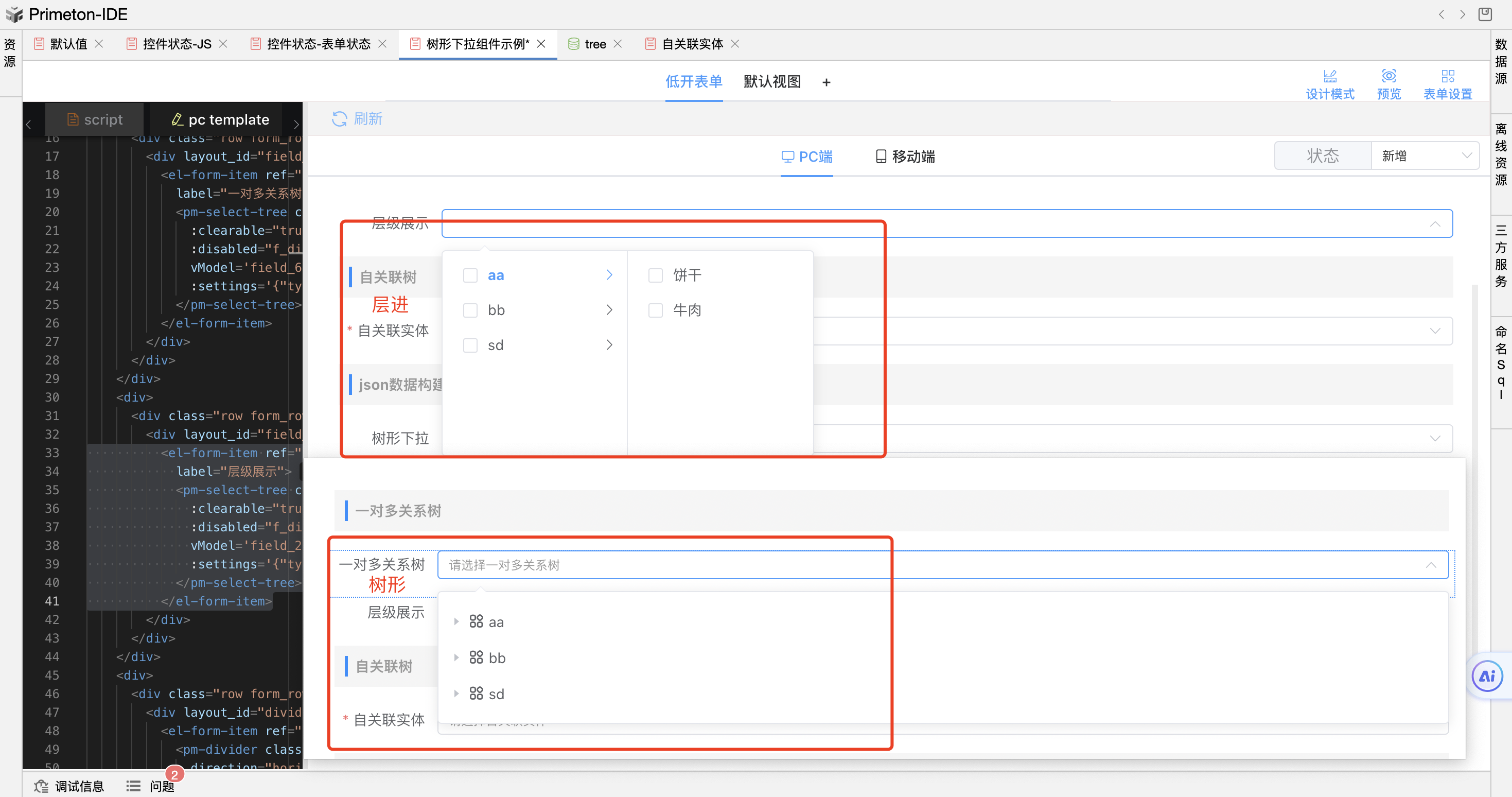
Task: Expand the bb tree node
Action: point(456,658)
